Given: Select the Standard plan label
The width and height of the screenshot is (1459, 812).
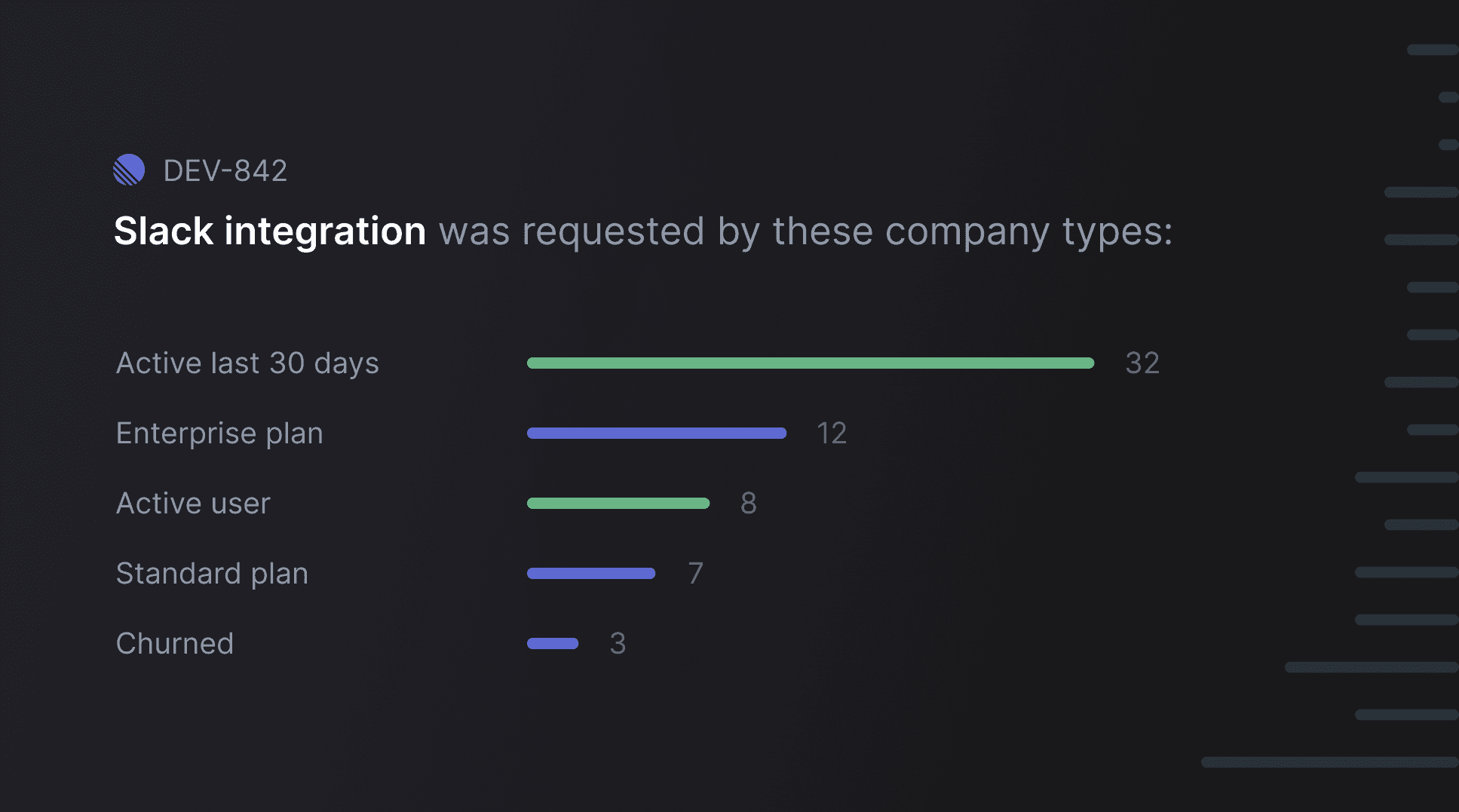Looking at the screenshot, I should pyautogui.click(x=212, y=574).
